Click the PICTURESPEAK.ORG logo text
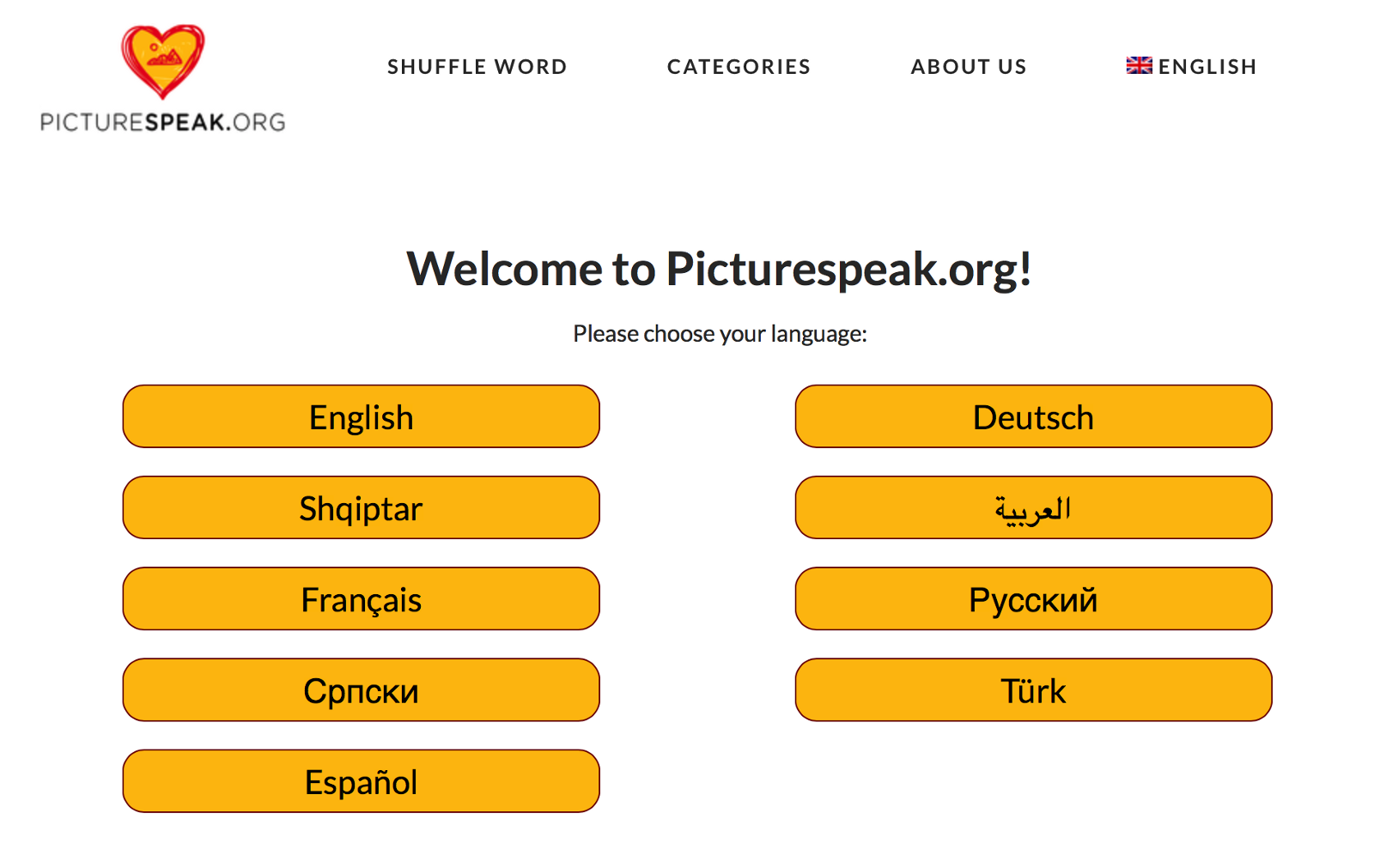1374x868 pixels. [162, 122]
